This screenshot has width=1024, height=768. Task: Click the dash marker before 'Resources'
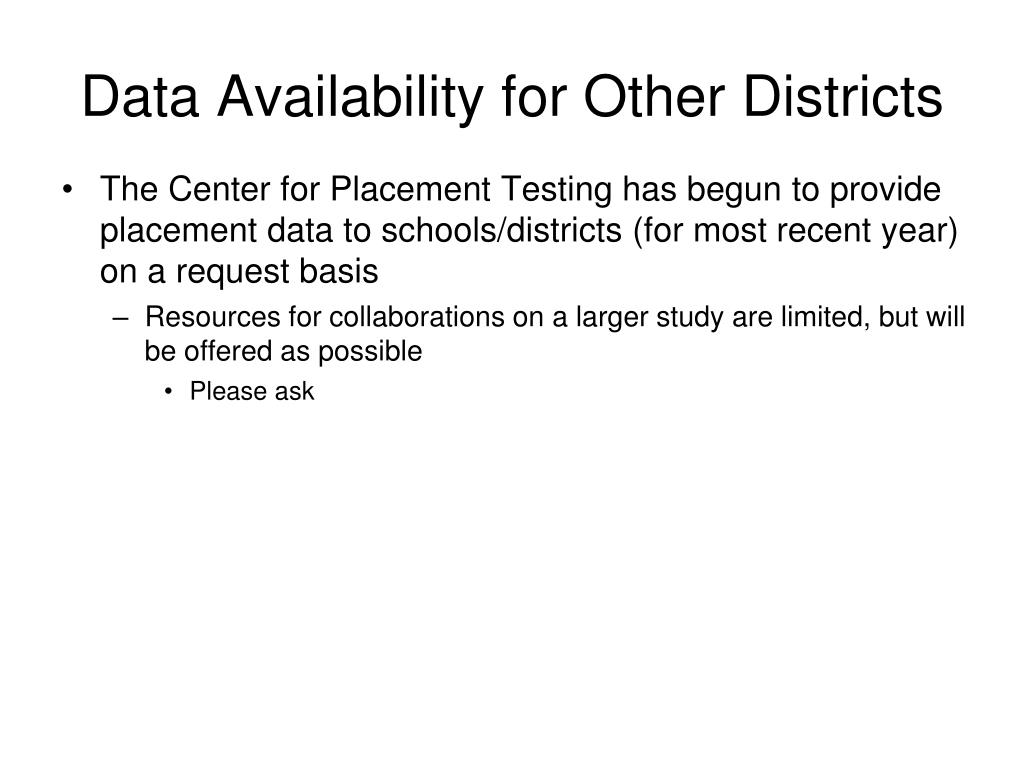coord(120,319)
